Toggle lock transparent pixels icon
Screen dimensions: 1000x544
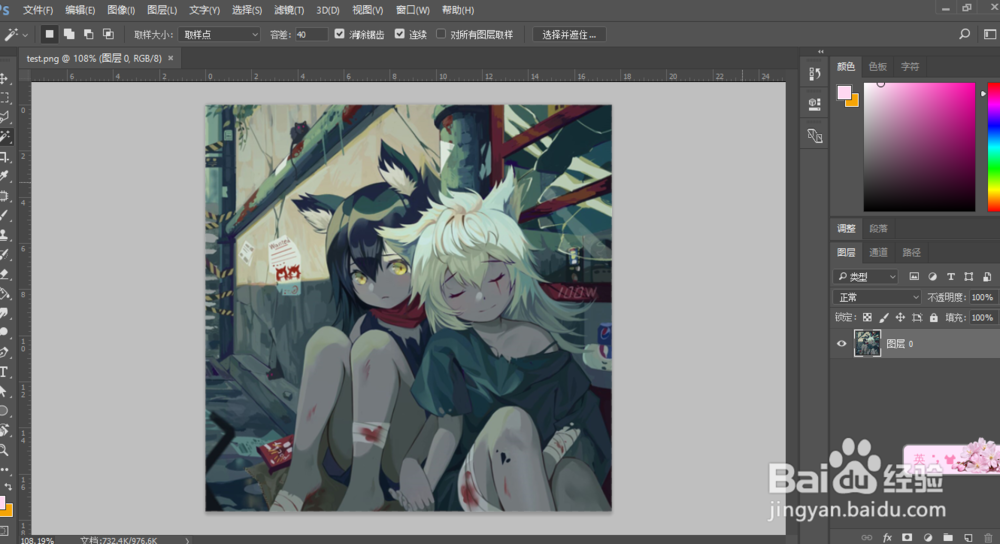coord(867,318)
